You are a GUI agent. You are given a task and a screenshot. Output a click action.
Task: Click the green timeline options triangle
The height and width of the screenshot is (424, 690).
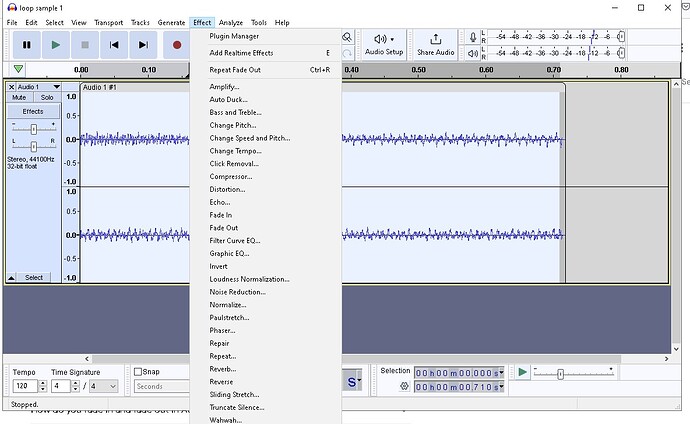coord(18,69)
